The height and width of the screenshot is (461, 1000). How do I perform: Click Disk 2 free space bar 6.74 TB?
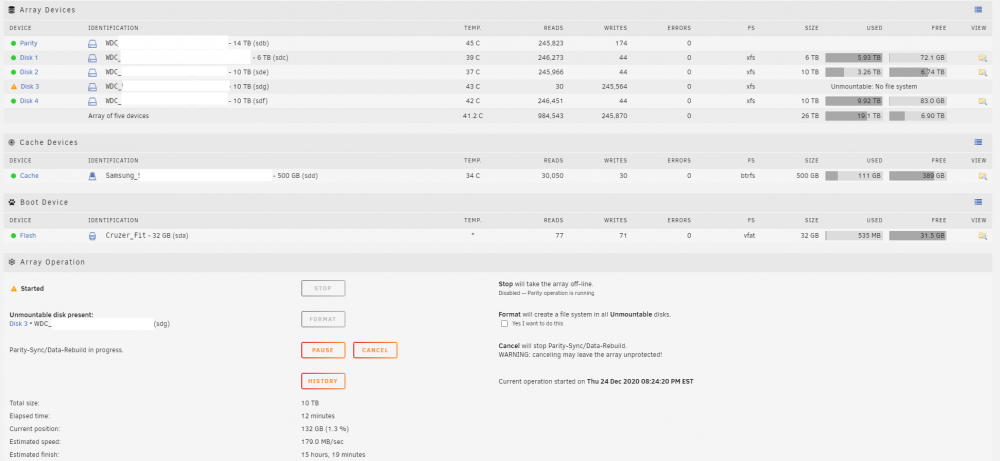(x=918, y=72)
